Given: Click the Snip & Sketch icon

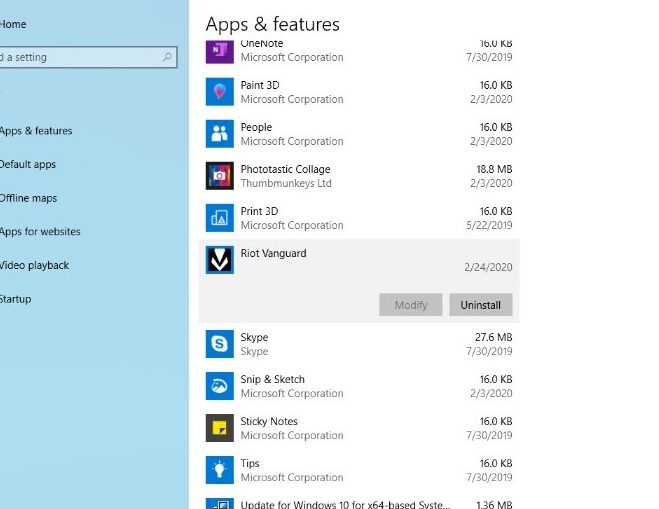Looking at the screenshot, I should [220, 386].
